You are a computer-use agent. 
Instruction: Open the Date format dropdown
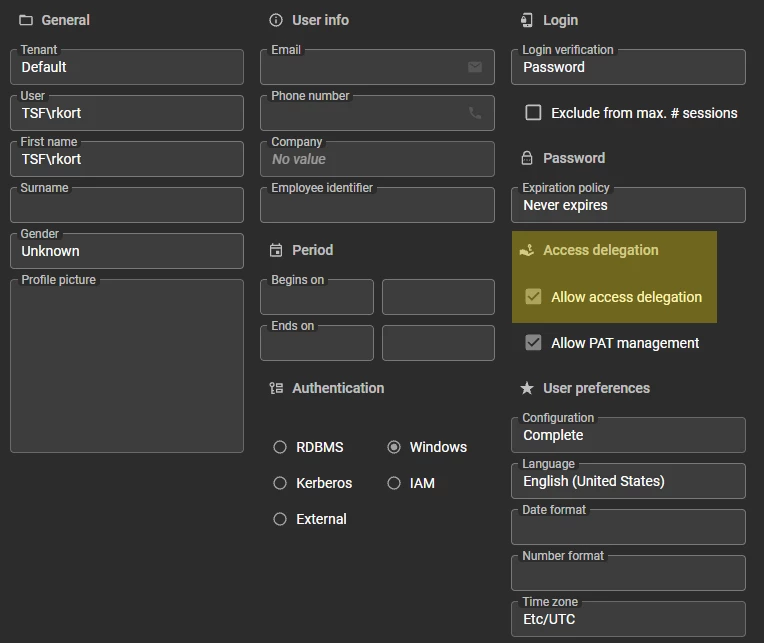628,527
